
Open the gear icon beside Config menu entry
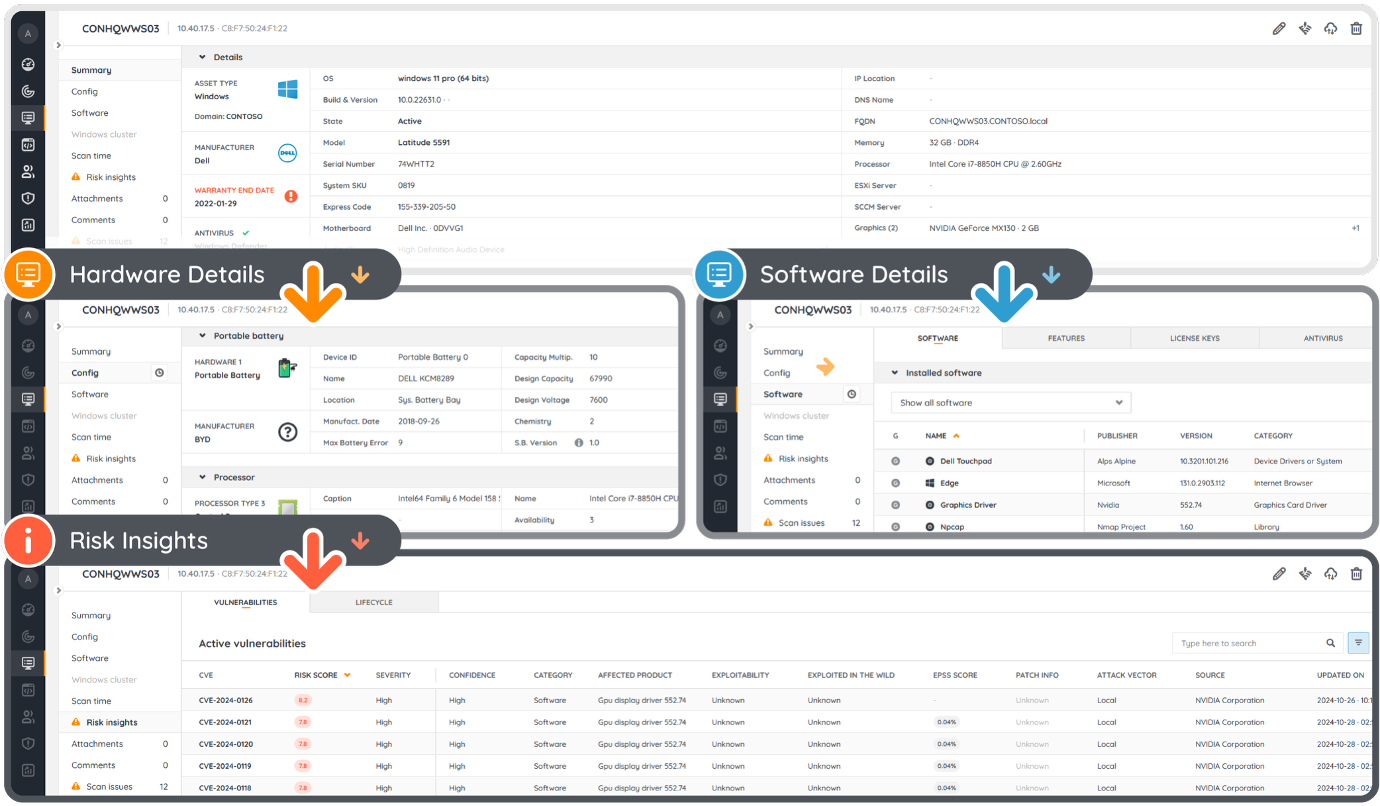[159, 372]
